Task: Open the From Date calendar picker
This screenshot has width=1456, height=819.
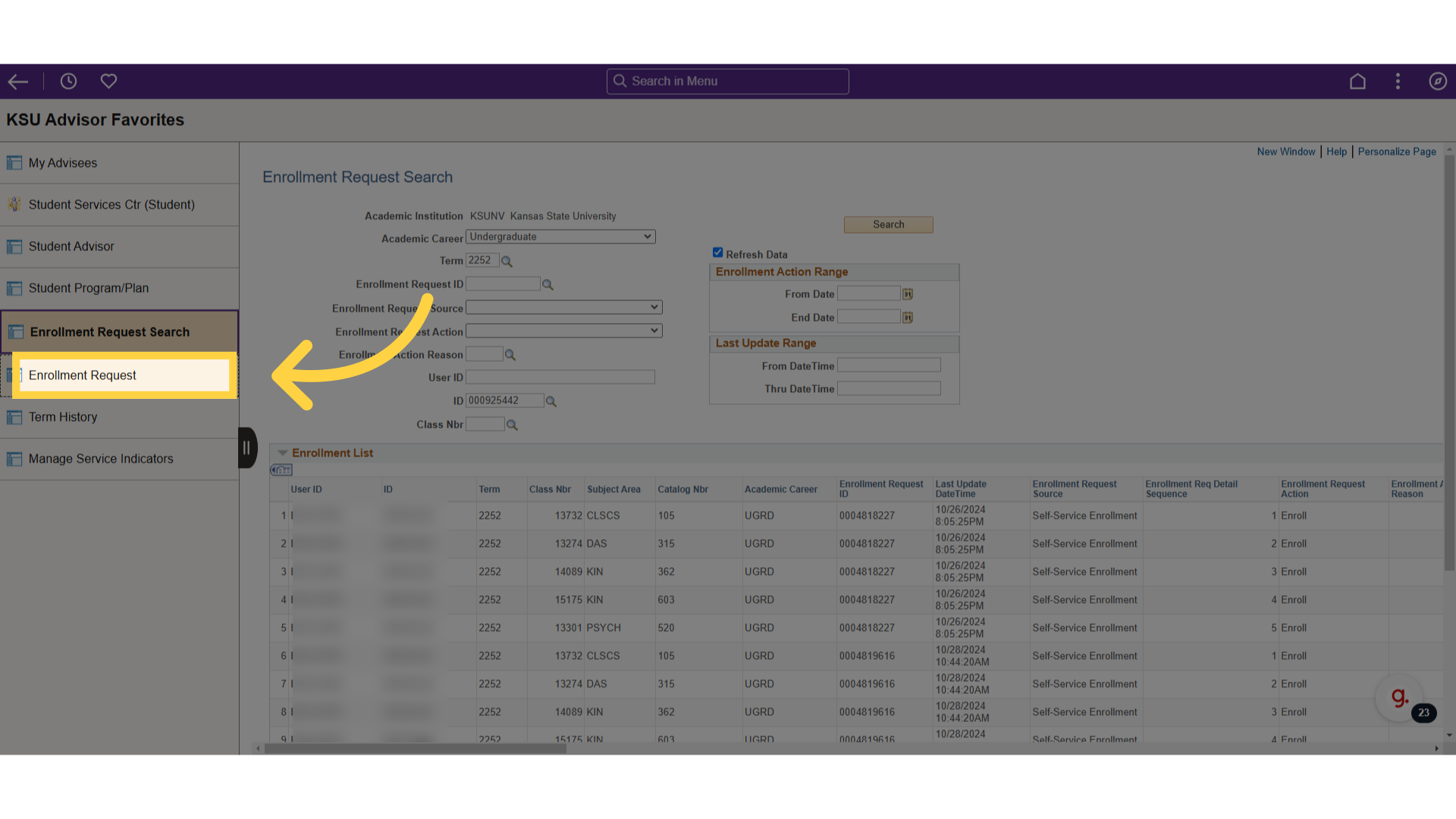Action: point(908,294)
